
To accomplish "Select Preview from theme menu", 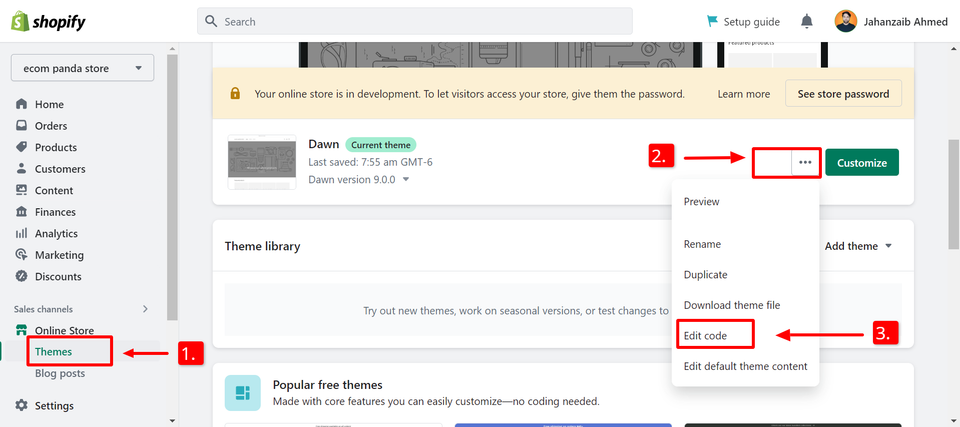I will tap(702, 202).
